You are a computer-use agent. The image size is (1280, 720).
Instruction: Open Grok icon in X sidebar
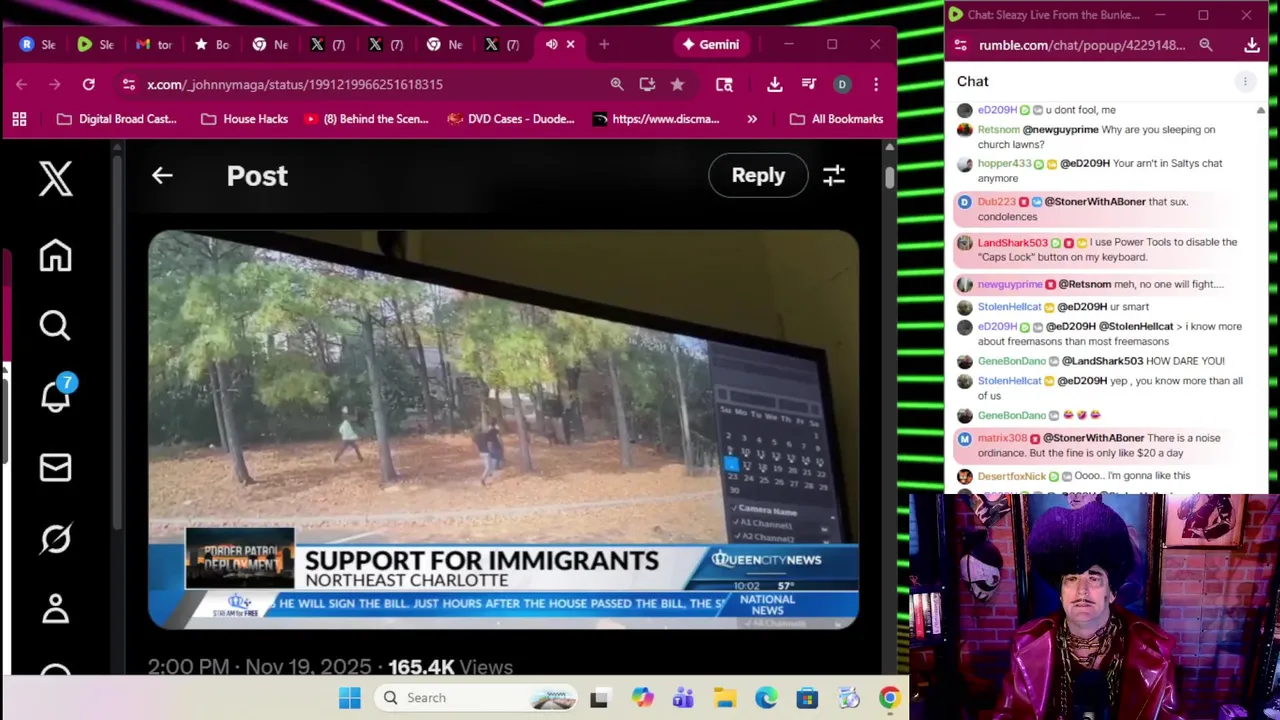pyautogui.click(x=55, y=538)
